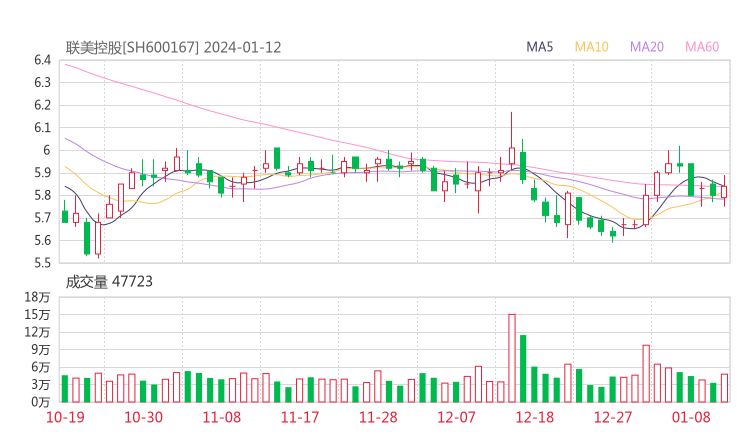Viewport: 740px width, 440px height.
Task: Click the first green volume bar on the left
Action: point(65,389)
